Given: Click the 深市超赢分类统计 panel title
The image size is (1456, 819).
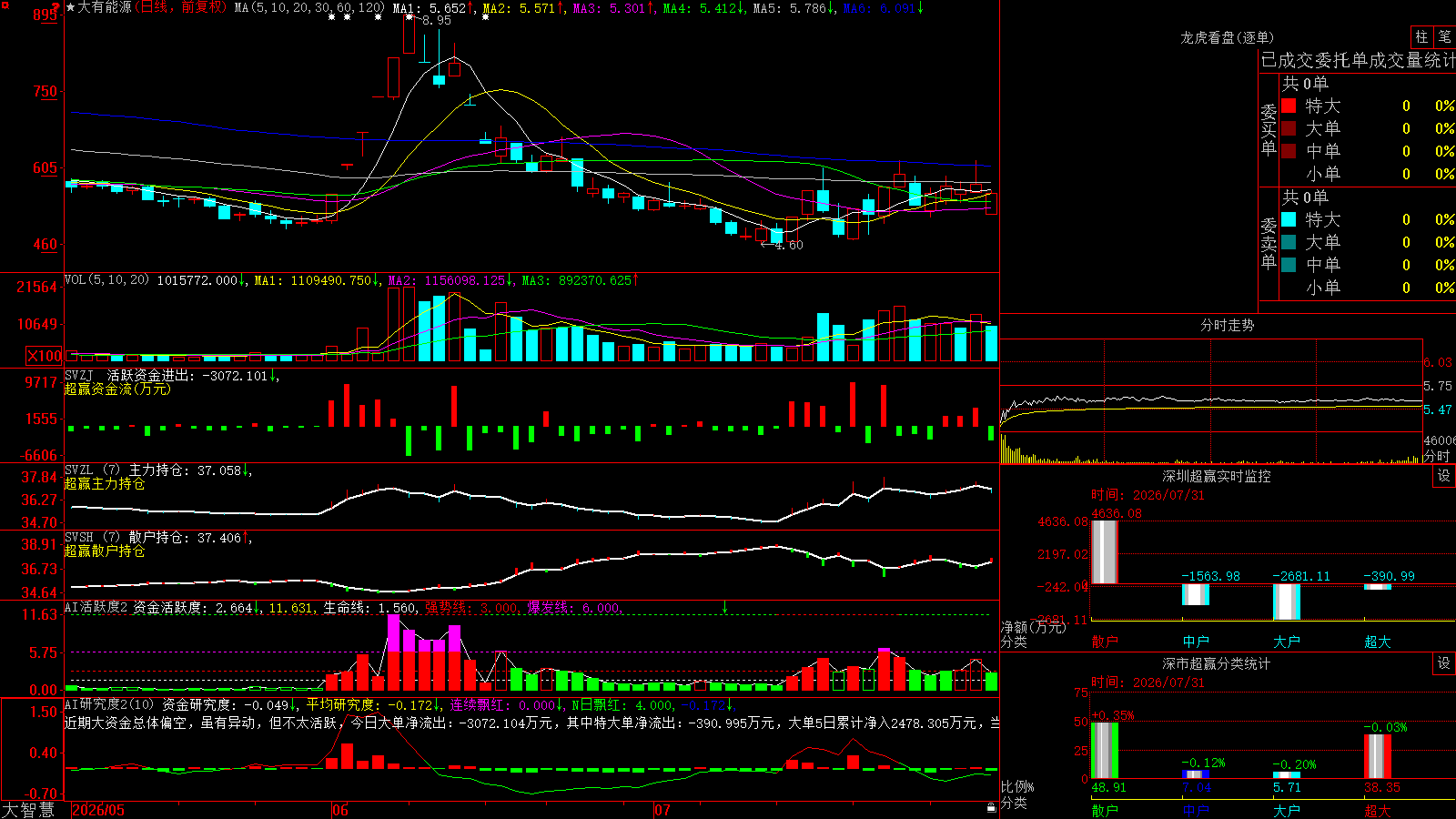Looking at the screenshot, I should click(x=1216, y=663).
